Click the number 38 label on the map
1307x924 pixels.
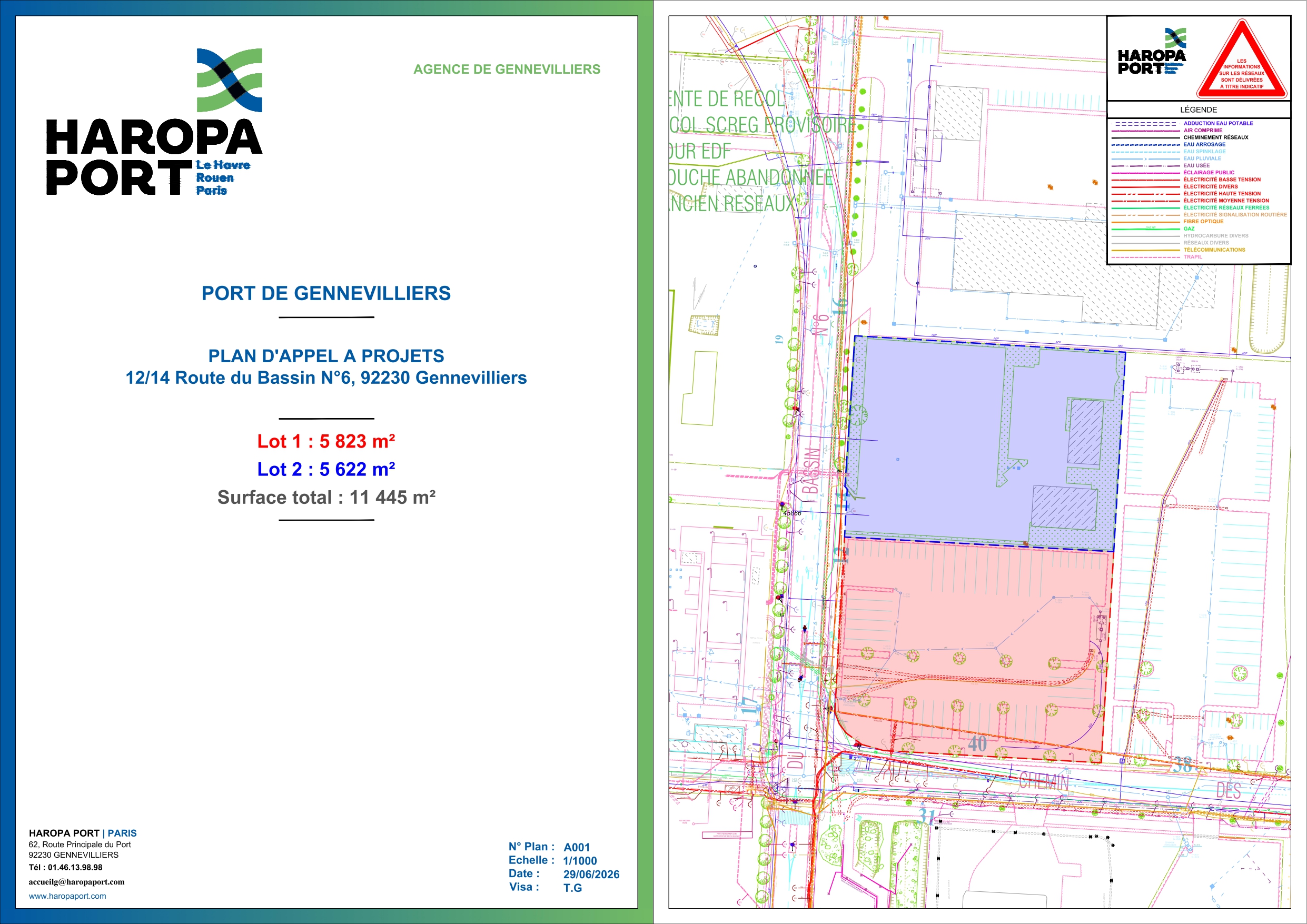(x=1182, y=764)
